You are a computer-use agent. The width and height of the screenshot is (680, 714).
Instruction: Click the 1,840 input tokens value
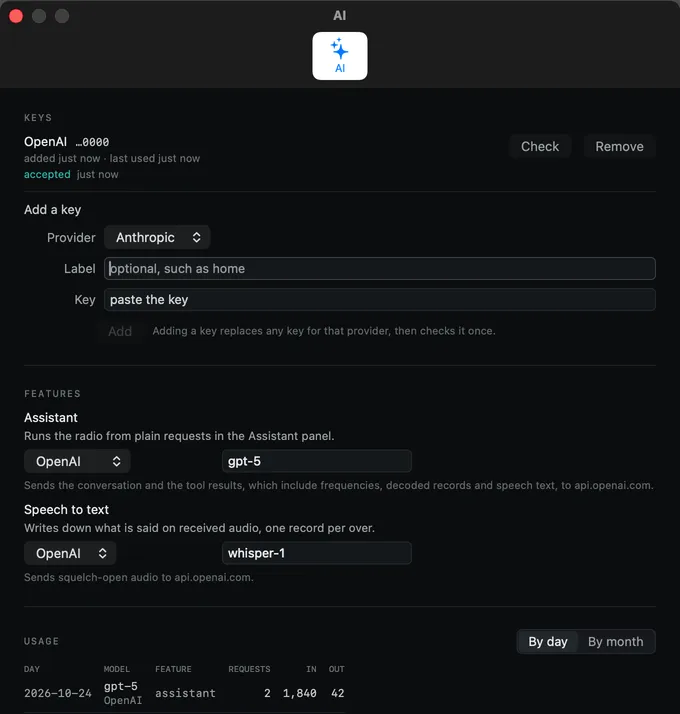click(x=299, y=693)
